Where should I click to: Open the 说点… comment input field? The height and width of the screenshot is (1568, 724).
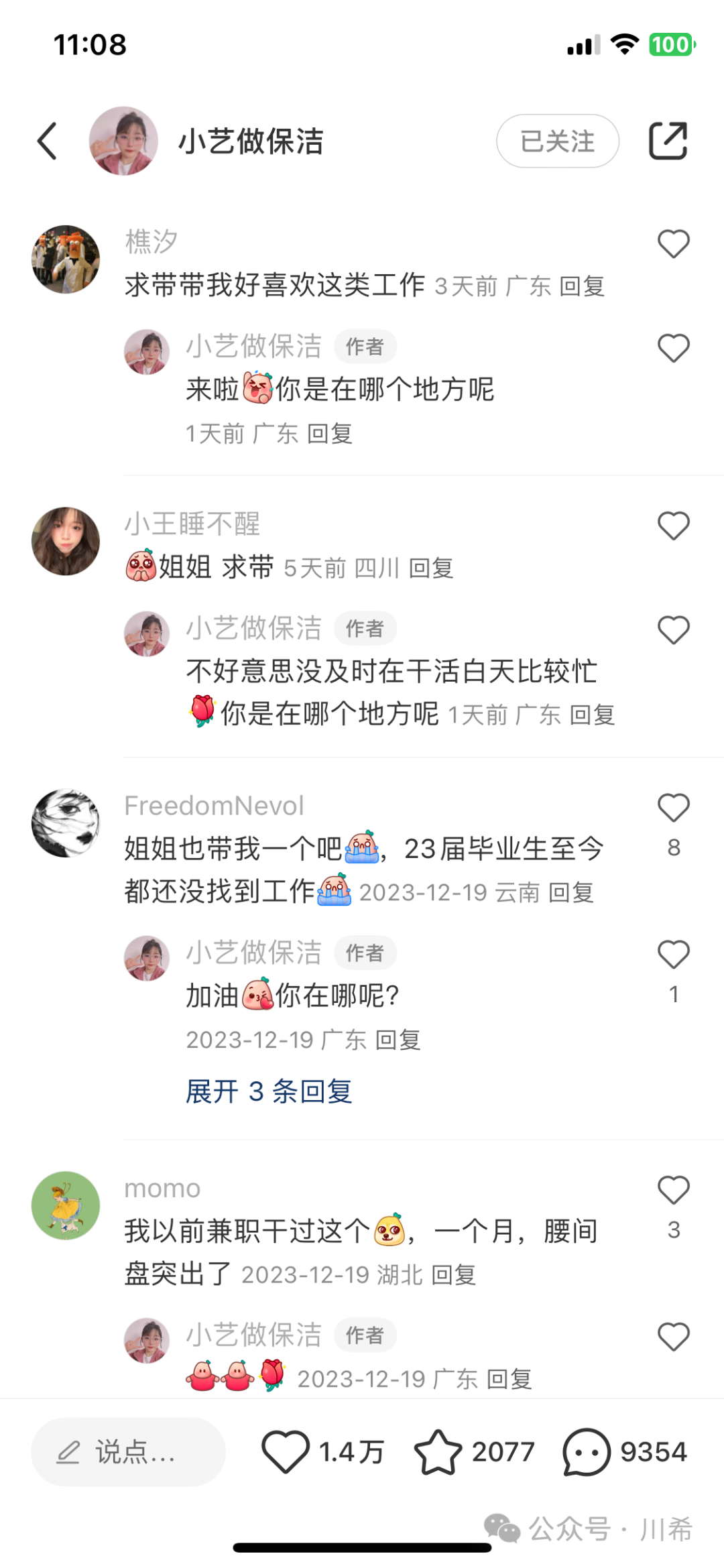click(128, 1452)
